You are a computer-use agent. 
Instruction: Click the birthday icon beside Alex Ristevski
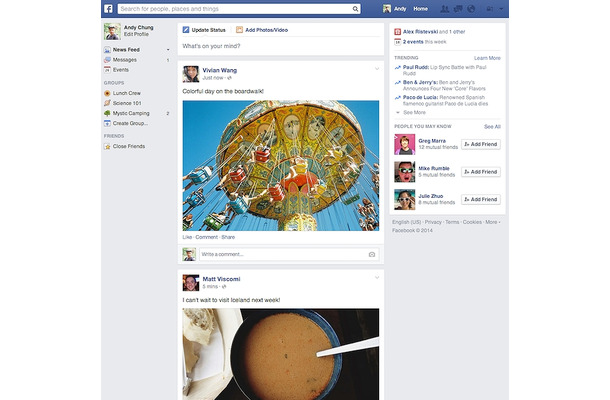398,32
